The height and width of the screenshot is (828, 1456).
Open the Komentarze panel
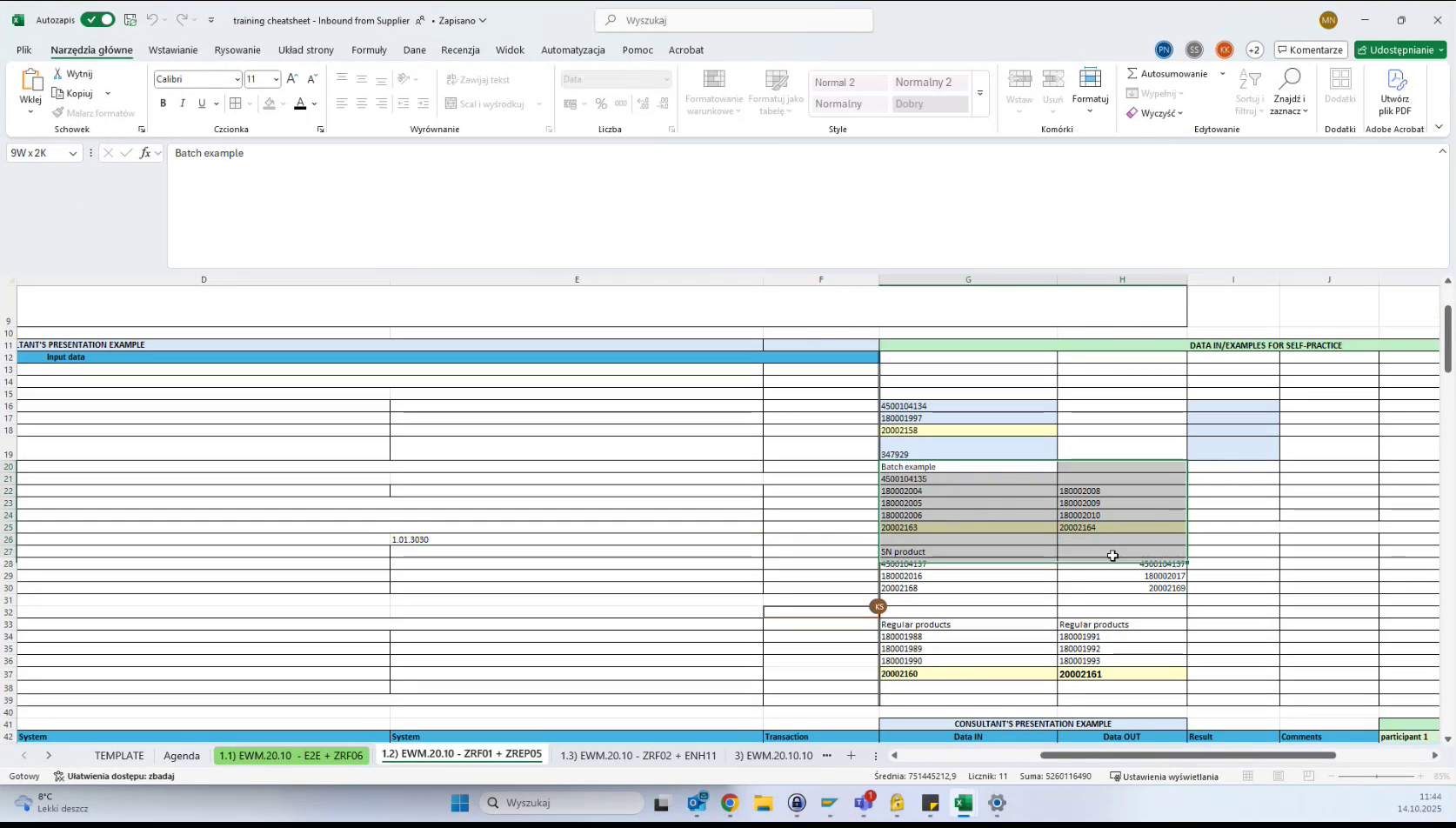click(x=1310, y=50)
